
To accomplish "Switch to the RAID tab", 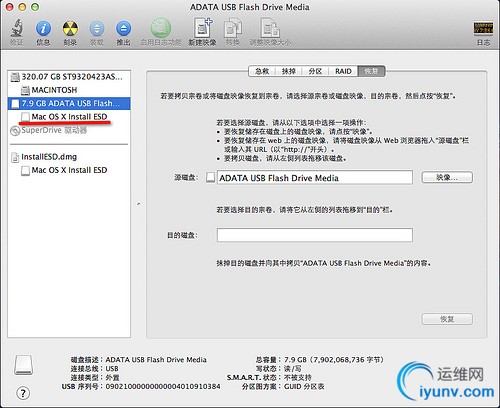I will pyautogui.click(x=343, y=71).
